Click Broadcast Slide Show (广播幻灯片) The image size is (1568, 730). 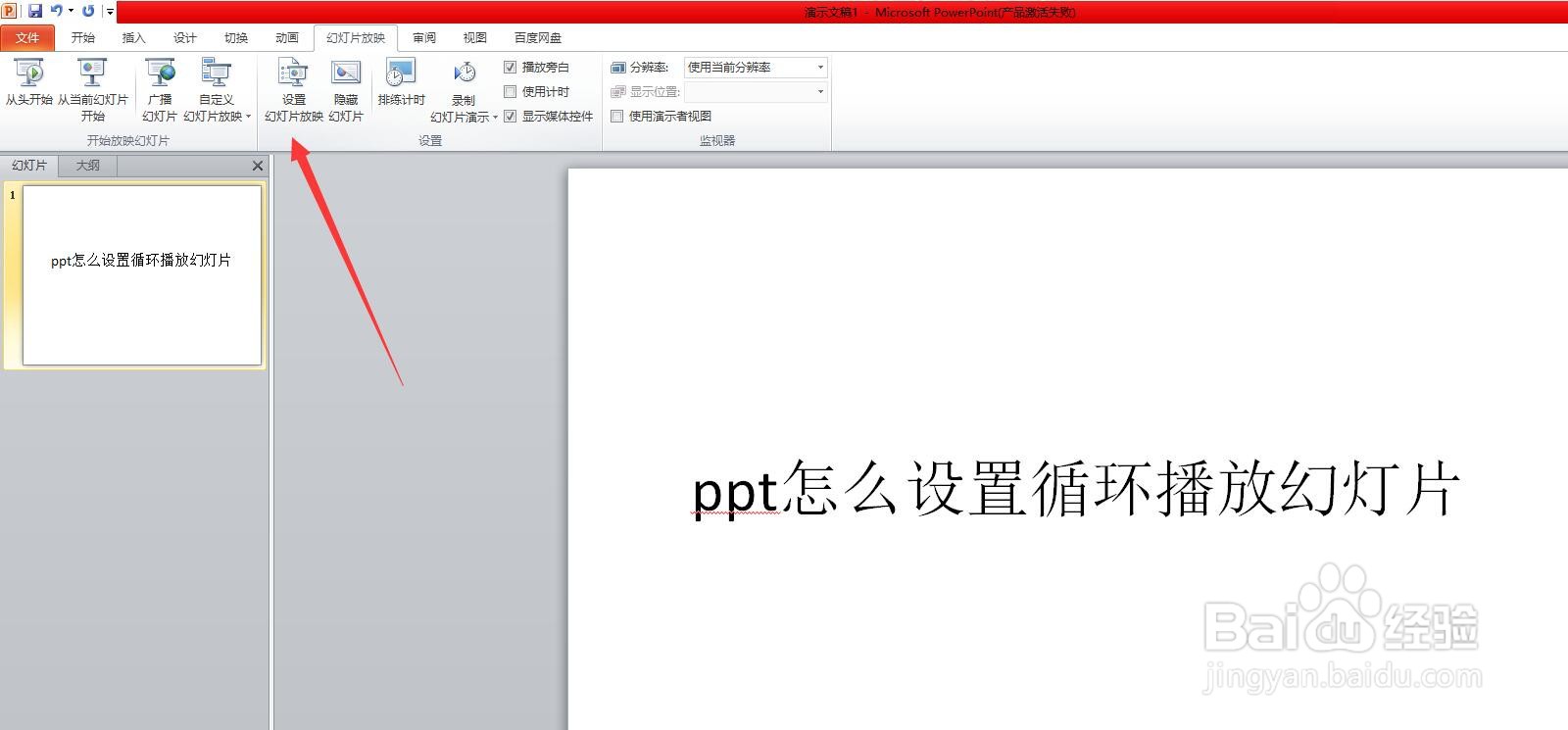pyautogui.click(x=160, y=89)
